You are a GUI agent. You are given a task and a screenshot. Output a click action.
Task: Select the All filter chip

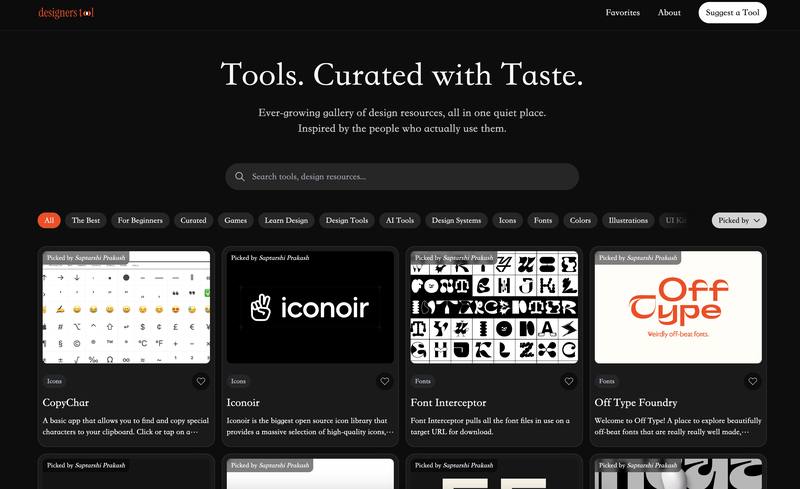coord(49,221)
